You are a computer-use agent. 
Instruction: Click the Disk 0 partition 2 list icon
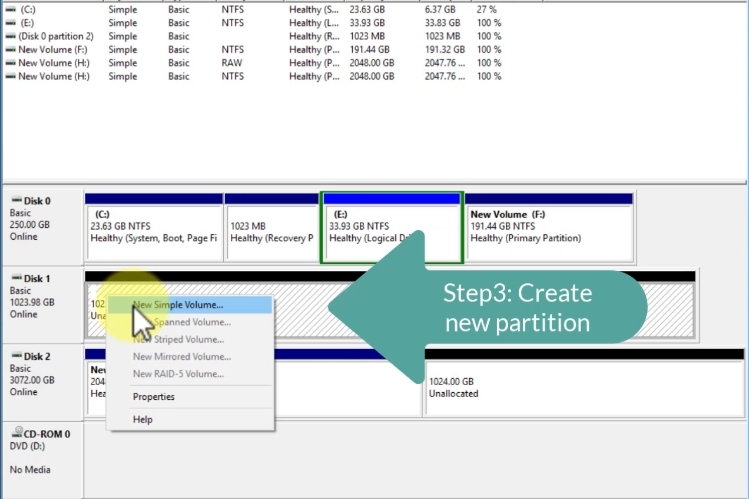(10, 36)
